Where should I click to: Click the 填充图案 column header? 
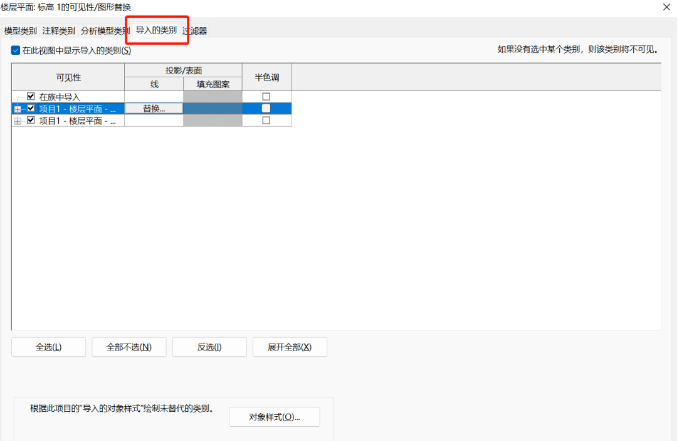pos(213,84)
